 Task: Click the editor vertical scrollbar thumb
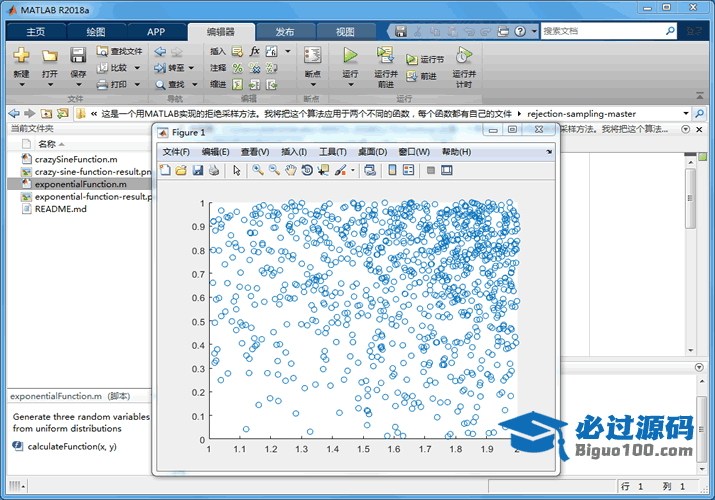(x=690, y=199)
